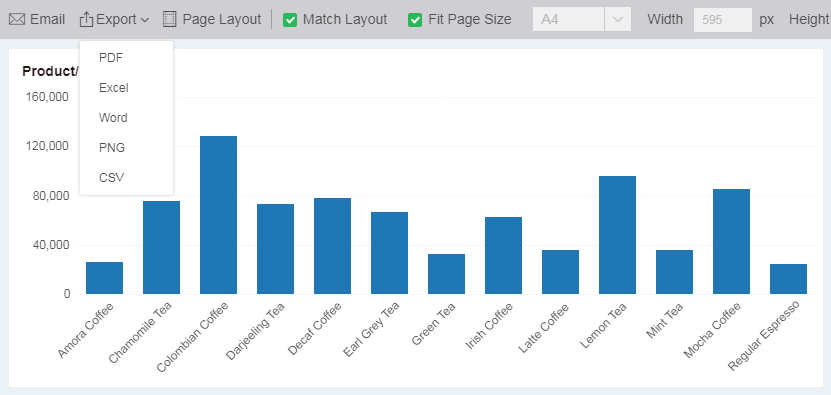This screenshot has width=831, height=395.
Task: Click the Export share icon
Action: tap(86, 20)
